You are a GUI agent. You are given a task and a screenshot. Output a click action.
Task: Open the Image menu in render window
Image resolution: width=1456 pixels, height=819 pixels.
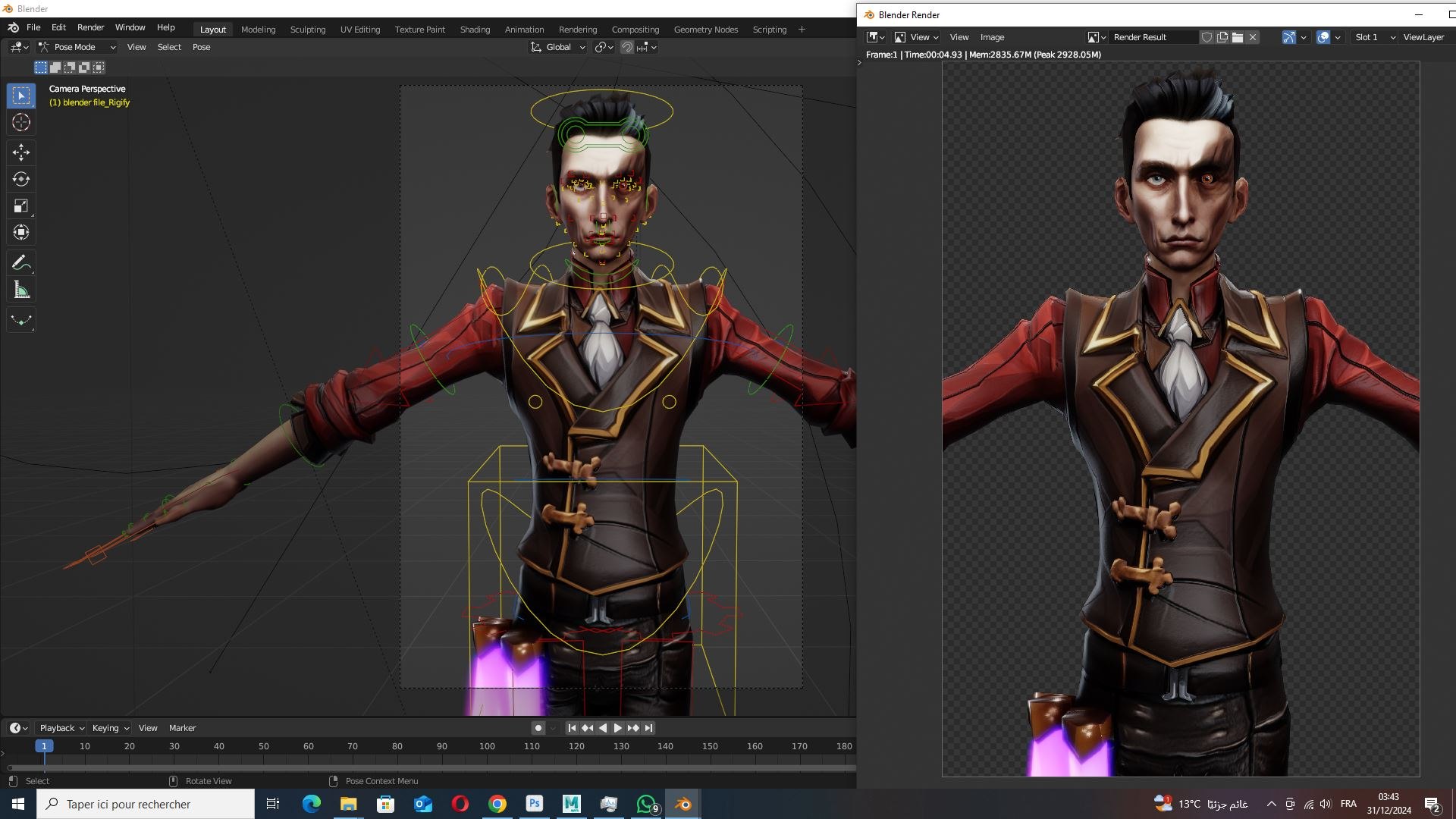(x=992, y=37)
